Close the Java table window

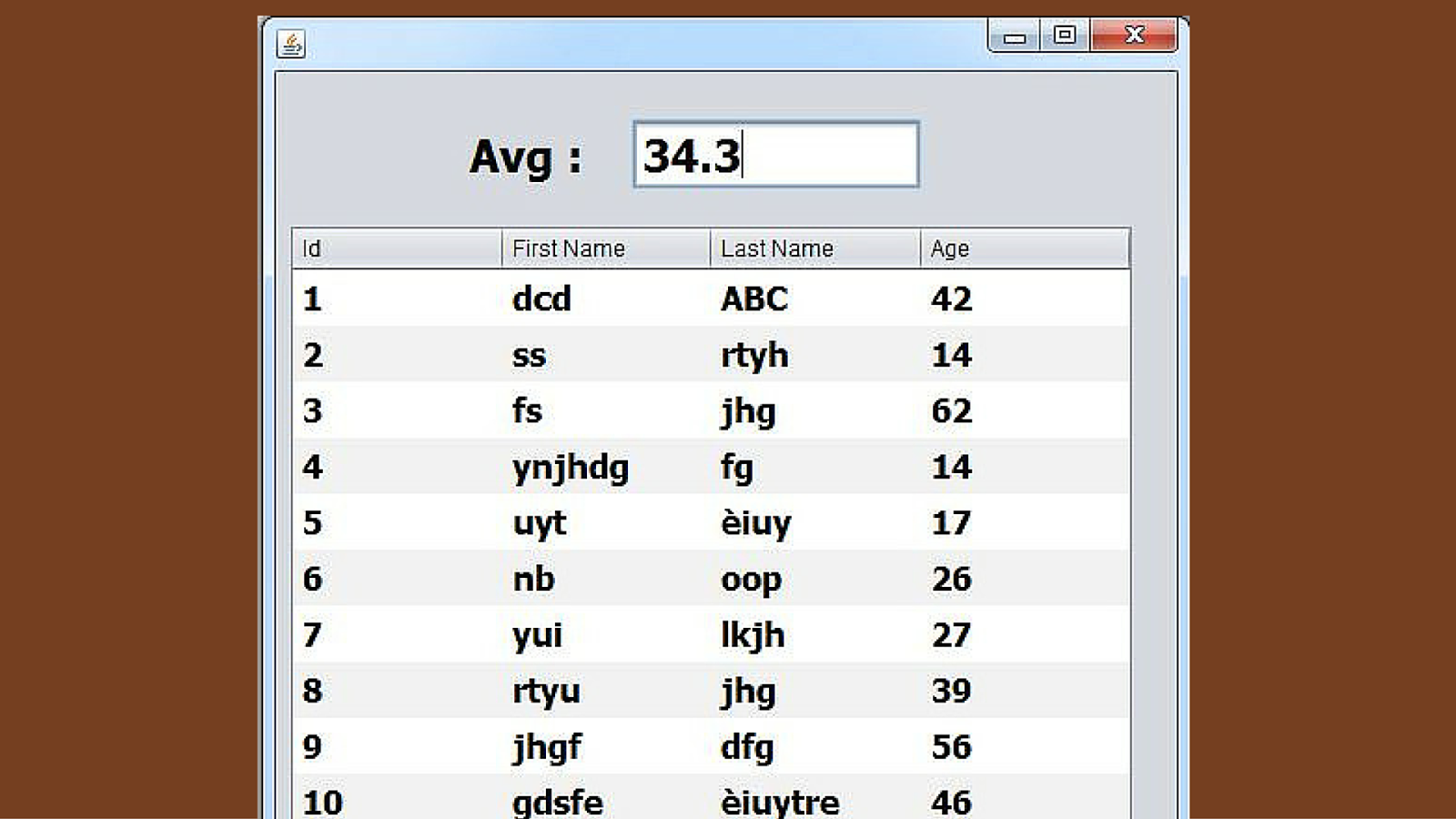[1134, 35]
